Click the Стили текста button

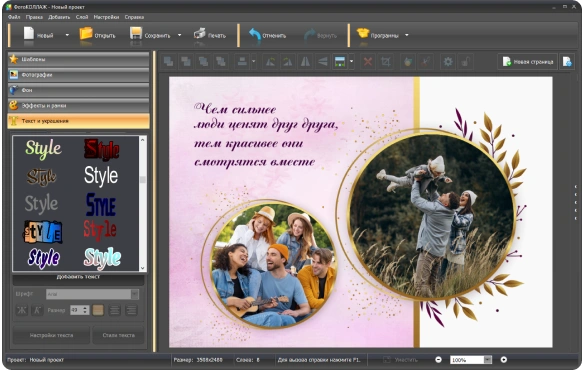pyautogui.click(x=119, y=335)
